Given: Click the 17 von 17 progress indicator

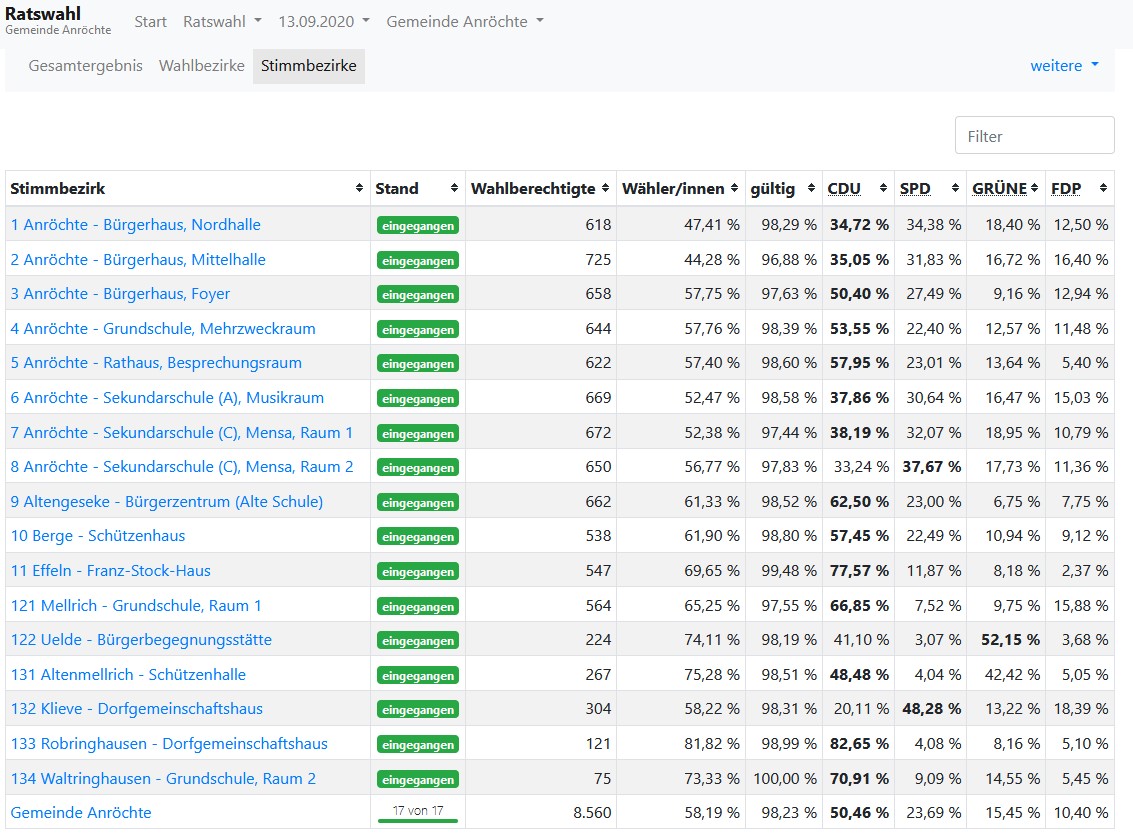Looking at the screenshot, I should pyautogui.click(x=418, y=812).
